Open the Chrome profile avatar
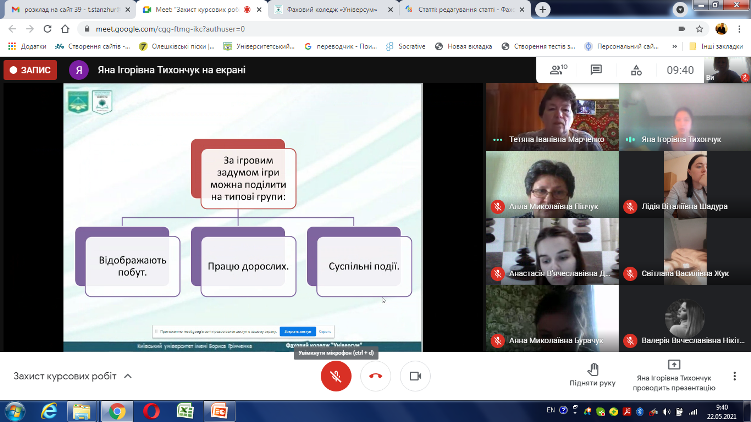Image resolution: width=751 pixels, height=422 pixels. click(x=721, y=29)
